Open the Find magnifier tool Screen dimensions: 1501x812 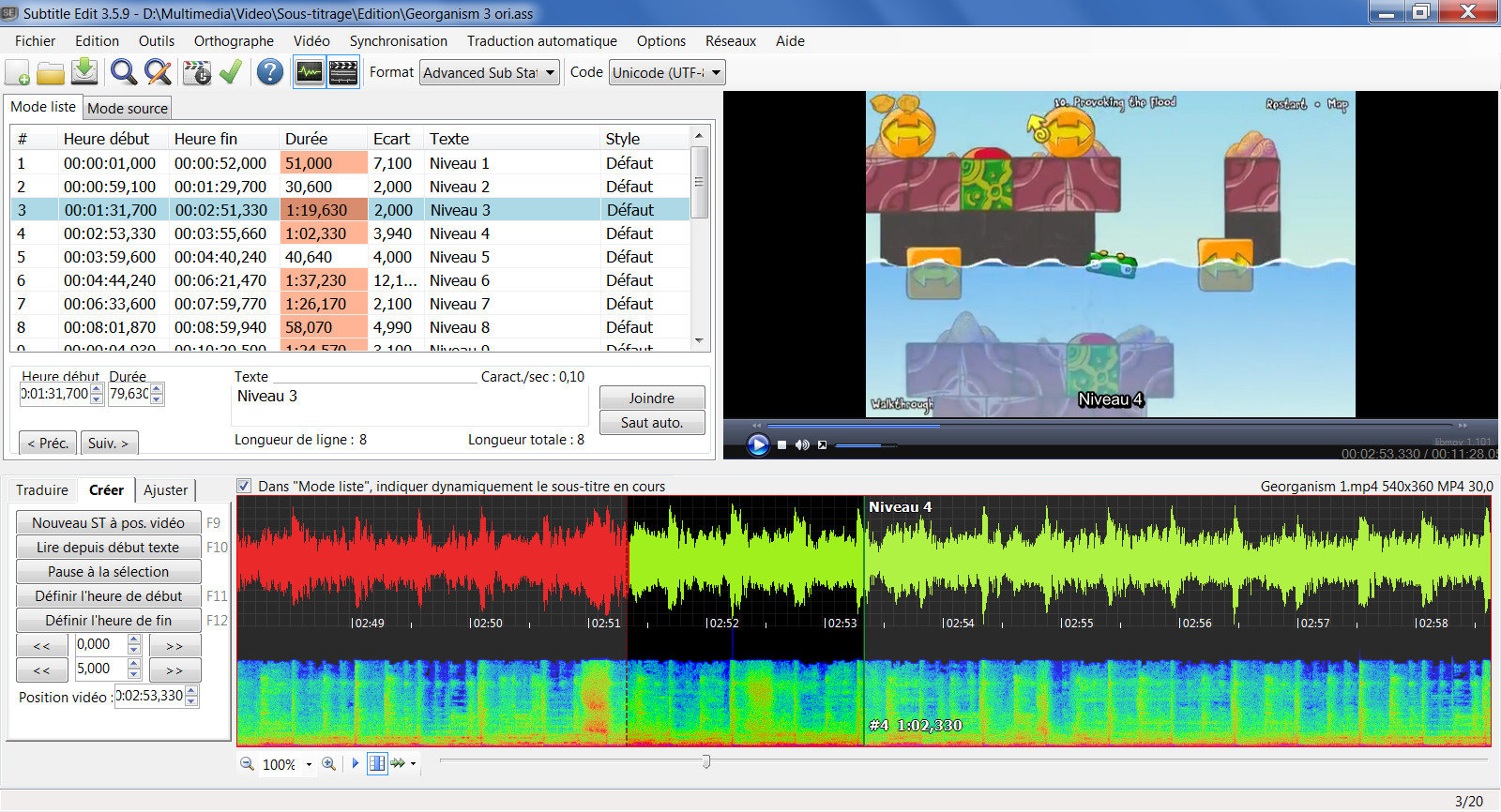[123, 72]
